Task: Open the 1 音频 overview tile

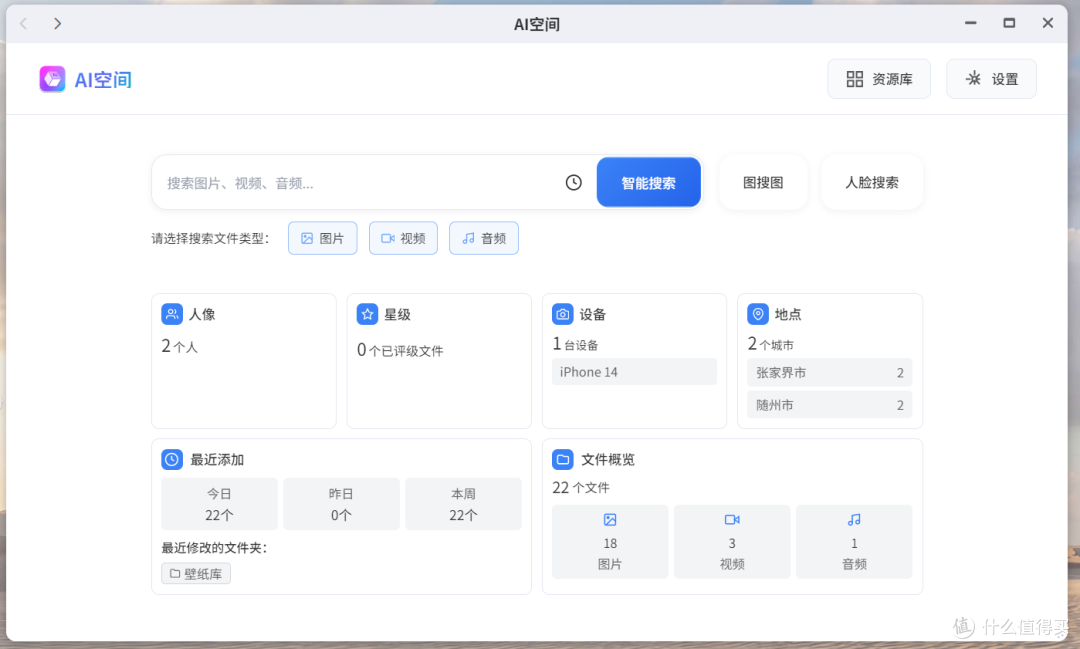Action: point(854,542)
